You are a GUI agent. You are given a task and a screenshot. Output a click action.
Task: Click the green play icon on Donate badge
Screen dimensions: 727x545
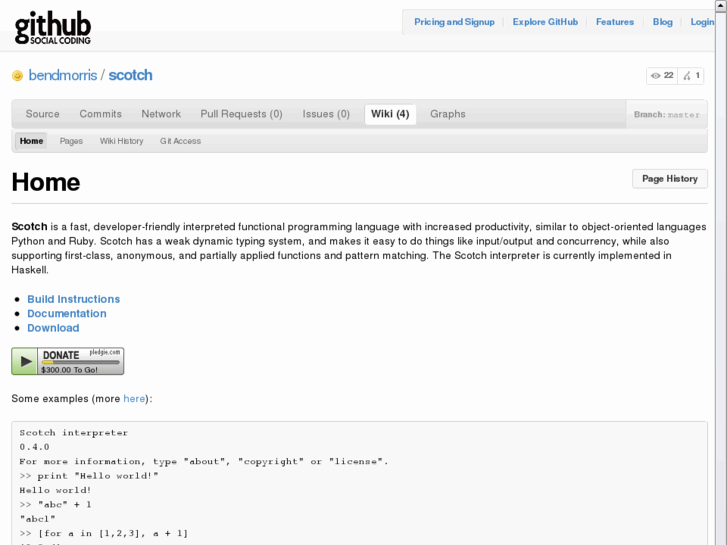25,361
